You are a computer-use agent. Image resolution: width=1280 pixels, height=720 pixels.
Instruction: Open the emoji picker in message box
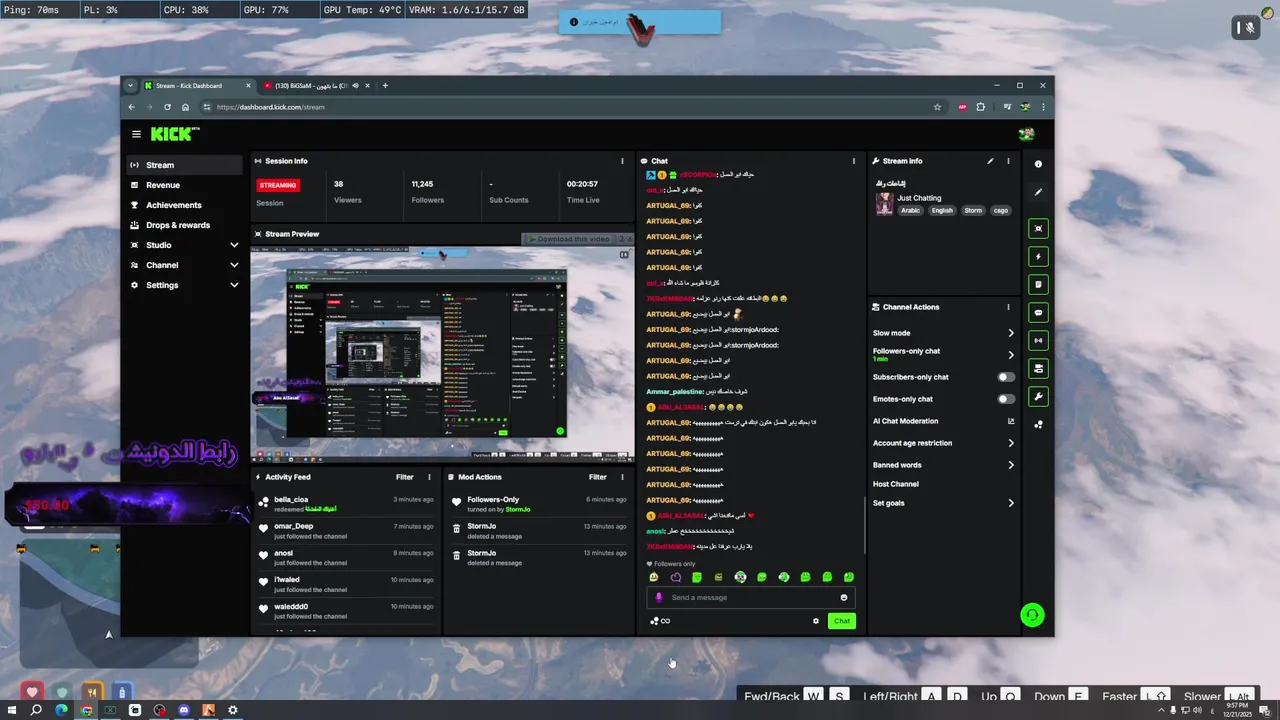pos(844,598)
